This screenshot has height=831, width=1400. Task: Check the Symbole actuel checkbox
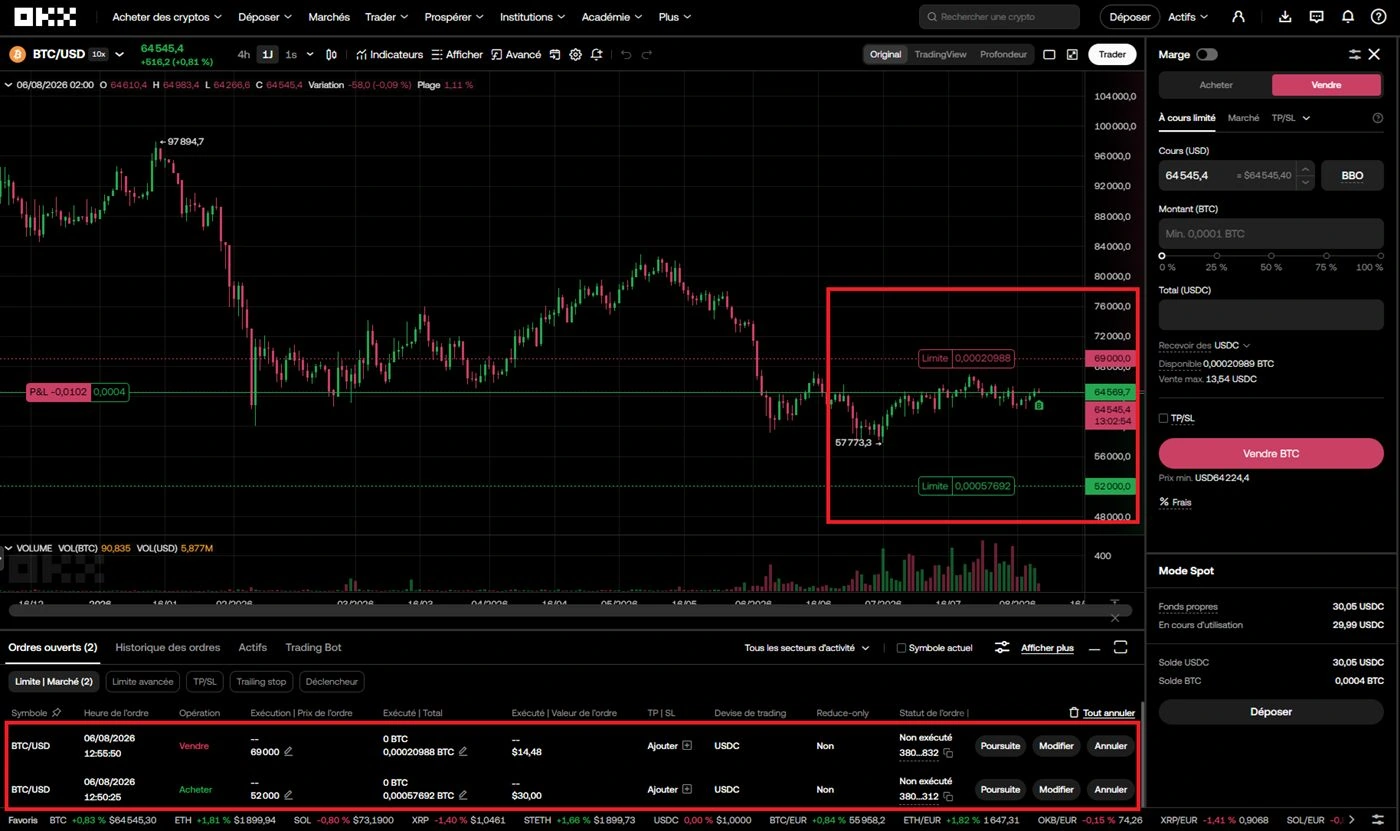pyautogui.click(x=902, y=648)
